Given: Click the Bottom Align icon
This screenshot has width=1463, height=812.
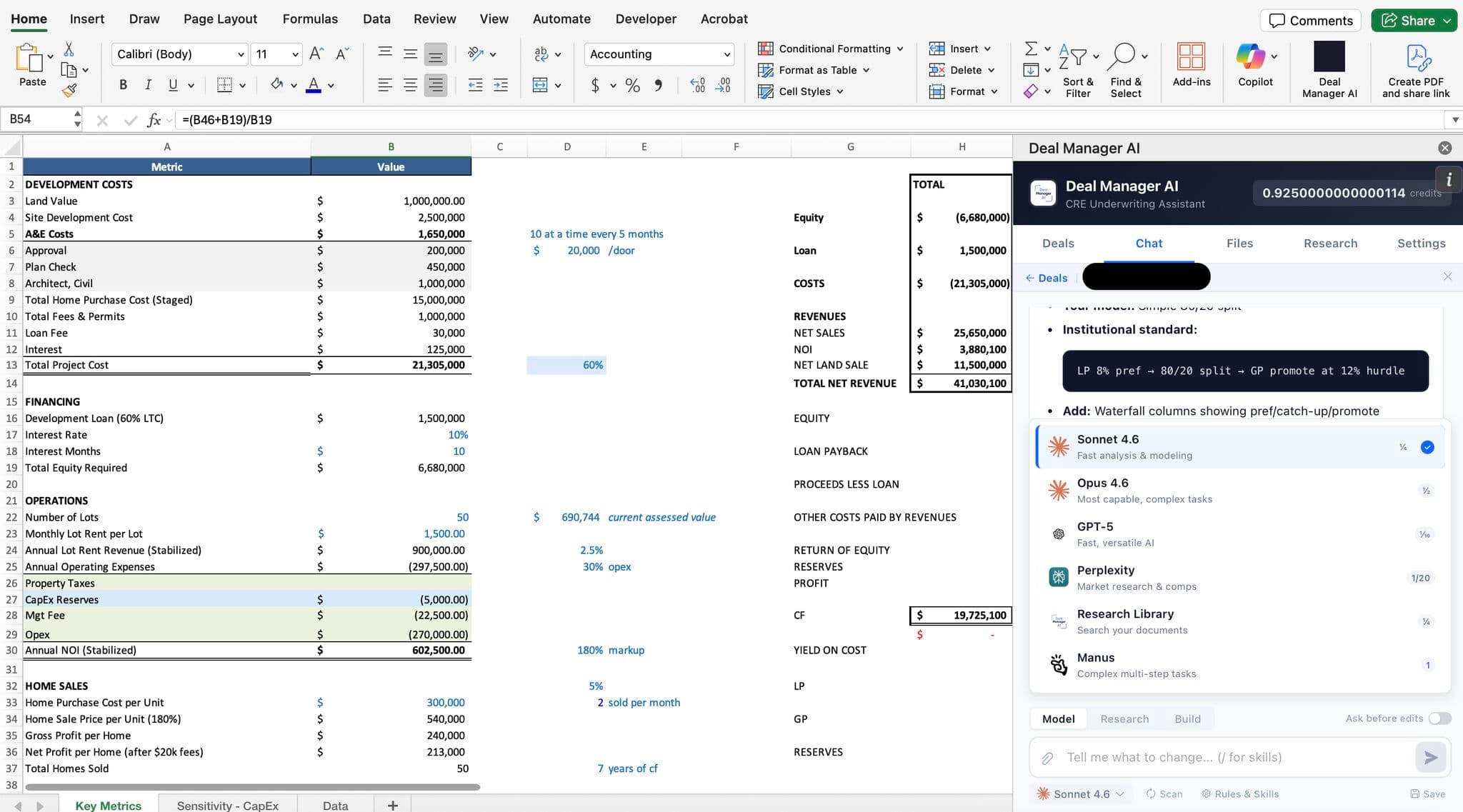Looking at the screenshot, I should pyautogui.click(x=435, y=54).
